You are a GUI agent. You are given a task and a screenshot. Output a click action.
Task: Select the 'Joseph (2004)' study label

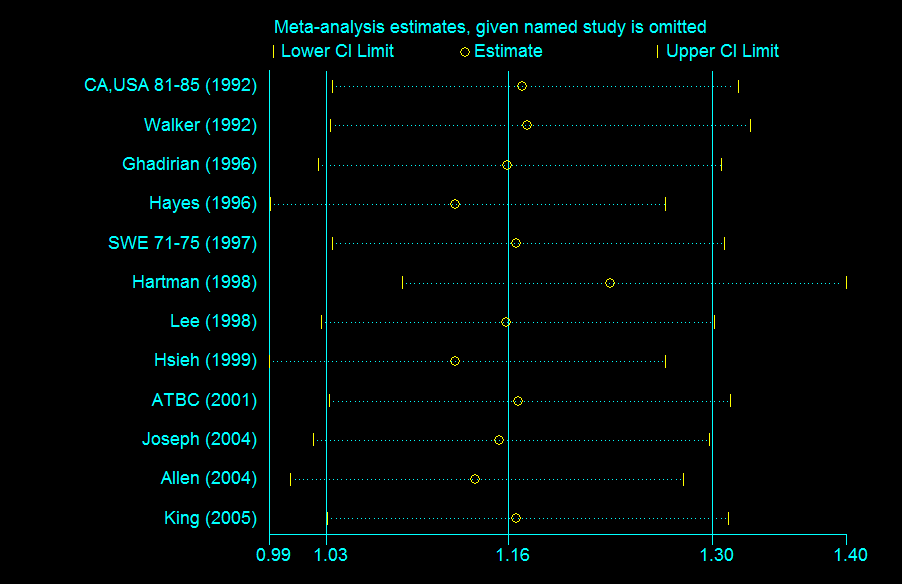click(199, 439)
